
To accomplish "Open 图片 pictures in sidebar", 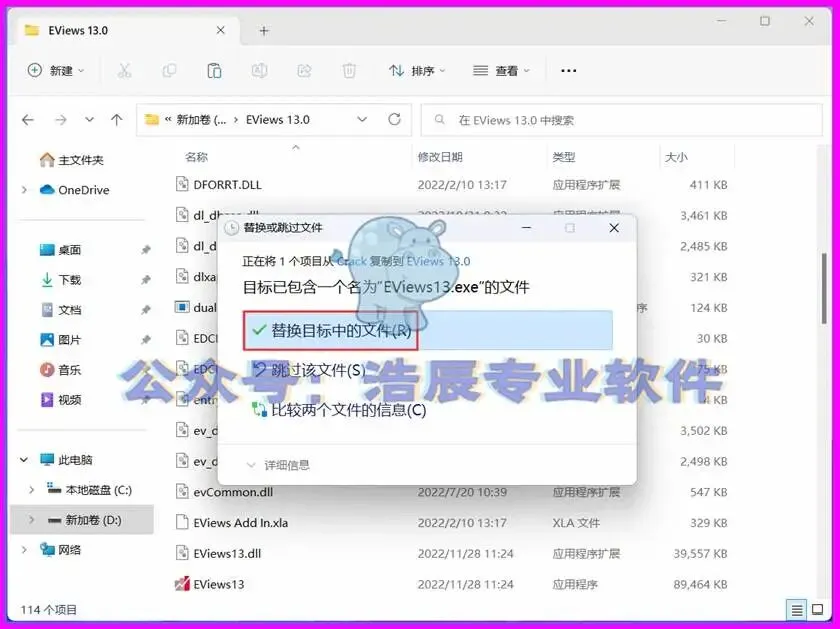I will 60,340.
